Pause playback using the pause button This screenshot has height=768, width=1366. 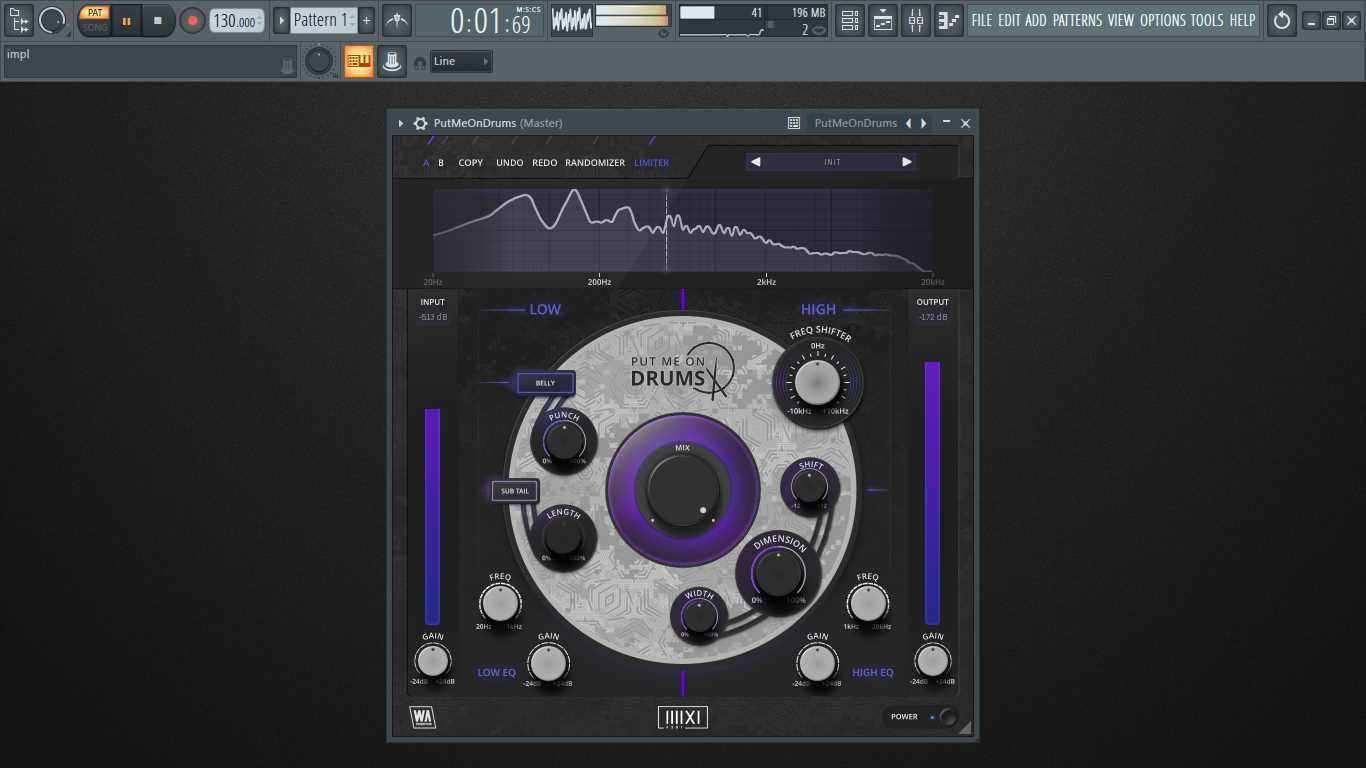pyautogui.click(x=127, y=20)
